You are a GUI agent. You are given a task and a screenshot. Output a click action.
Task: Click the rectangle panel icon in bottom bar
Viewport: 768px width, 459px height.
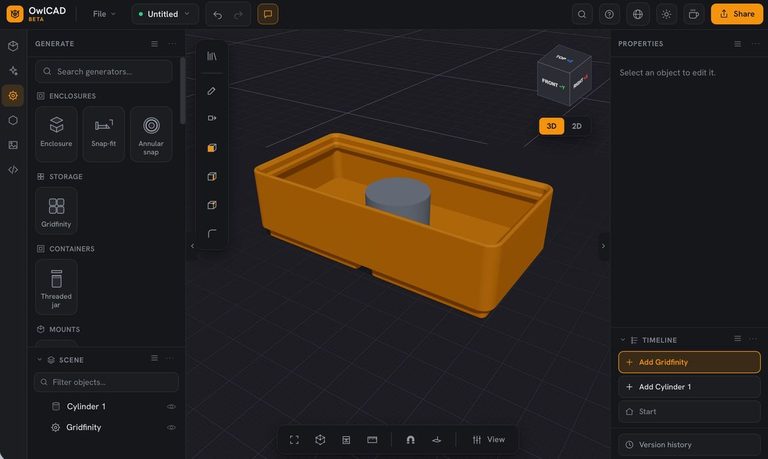(372, 440)
